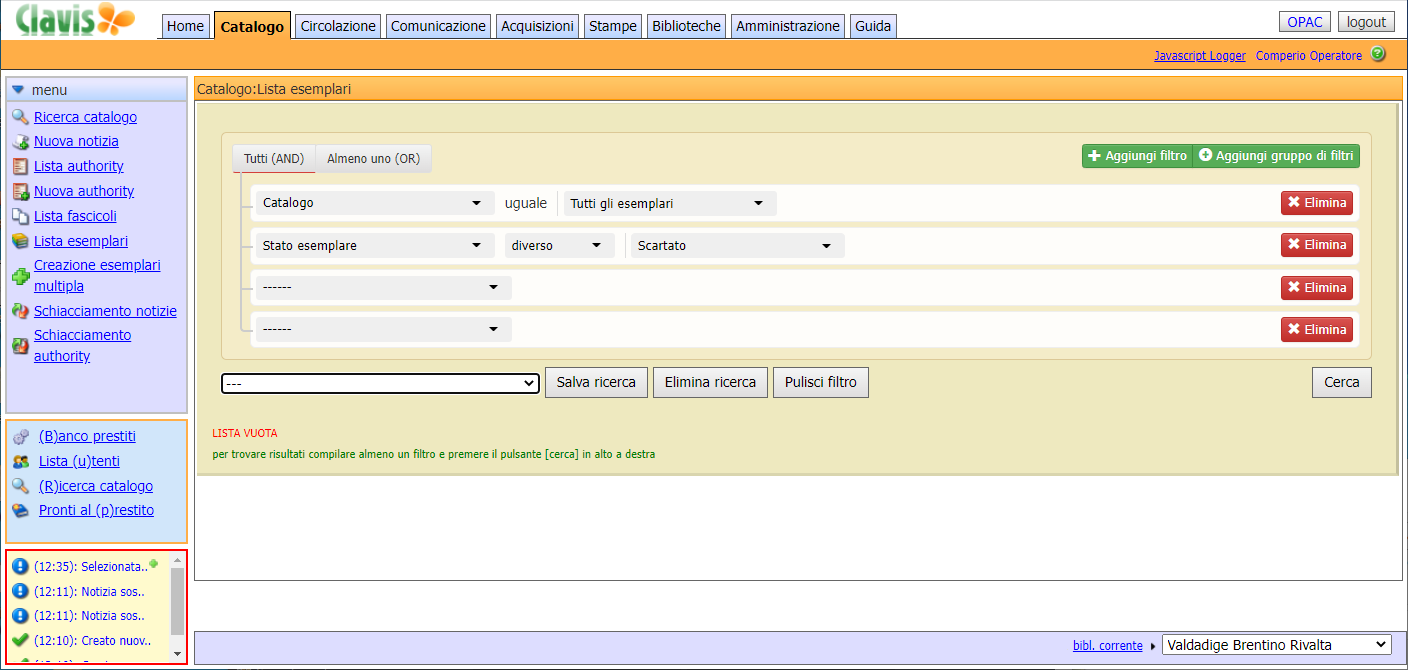Collapse the menu panel with triangle arrow
This screenshot has height=670, width=1408.
[x=18, y=90]
